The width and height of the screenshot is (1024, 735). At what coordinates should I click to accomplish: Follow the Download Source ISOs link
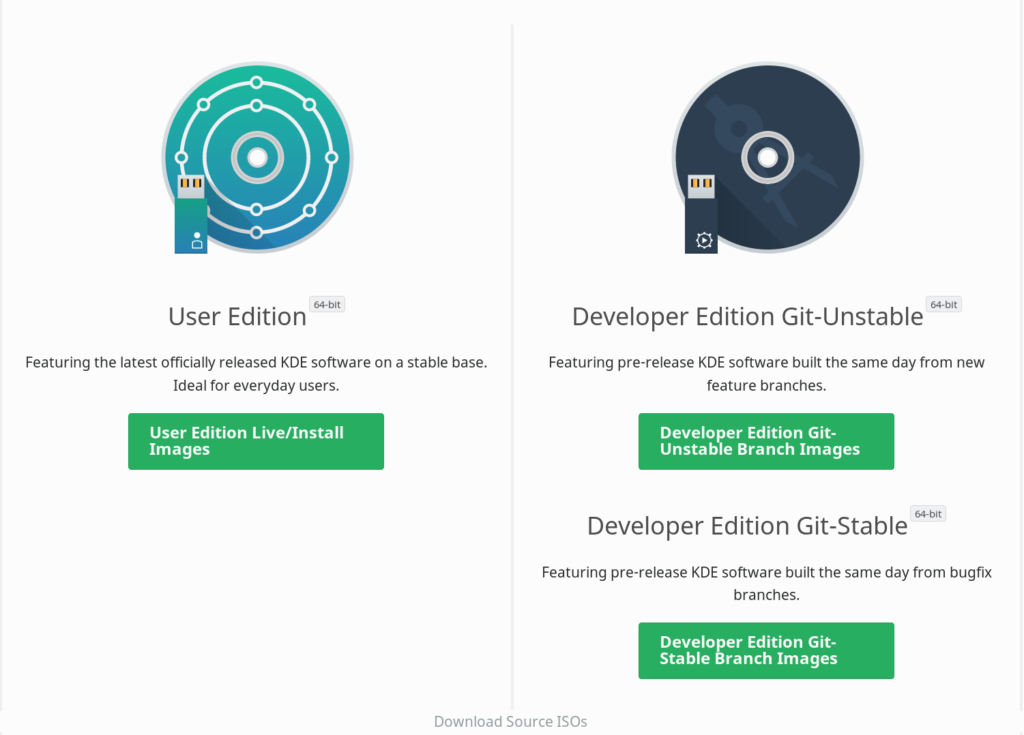pos(511,721)
